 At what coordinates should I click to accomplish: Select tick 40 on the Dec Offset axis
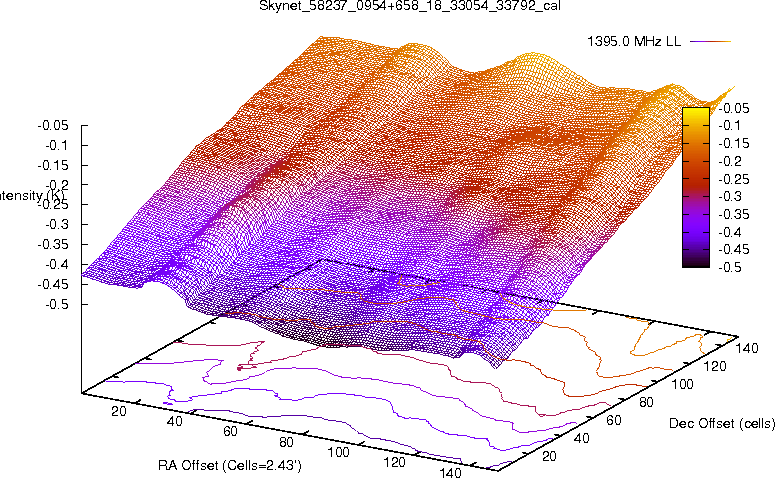pos(581,438)
